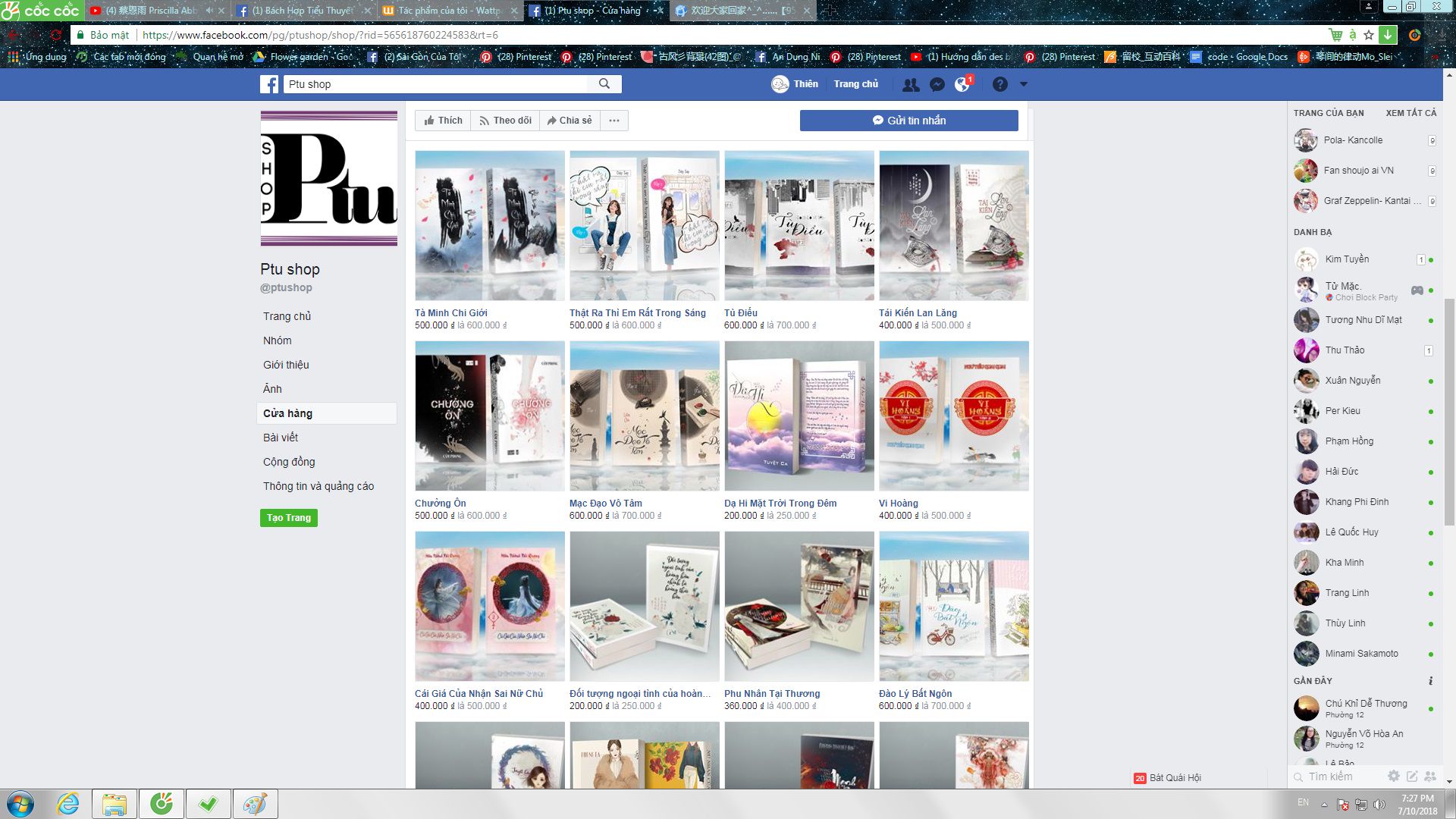Click Tù Điểu product title link
Viewport: 1456px width, 819px height.
click(x=740, y=312)
